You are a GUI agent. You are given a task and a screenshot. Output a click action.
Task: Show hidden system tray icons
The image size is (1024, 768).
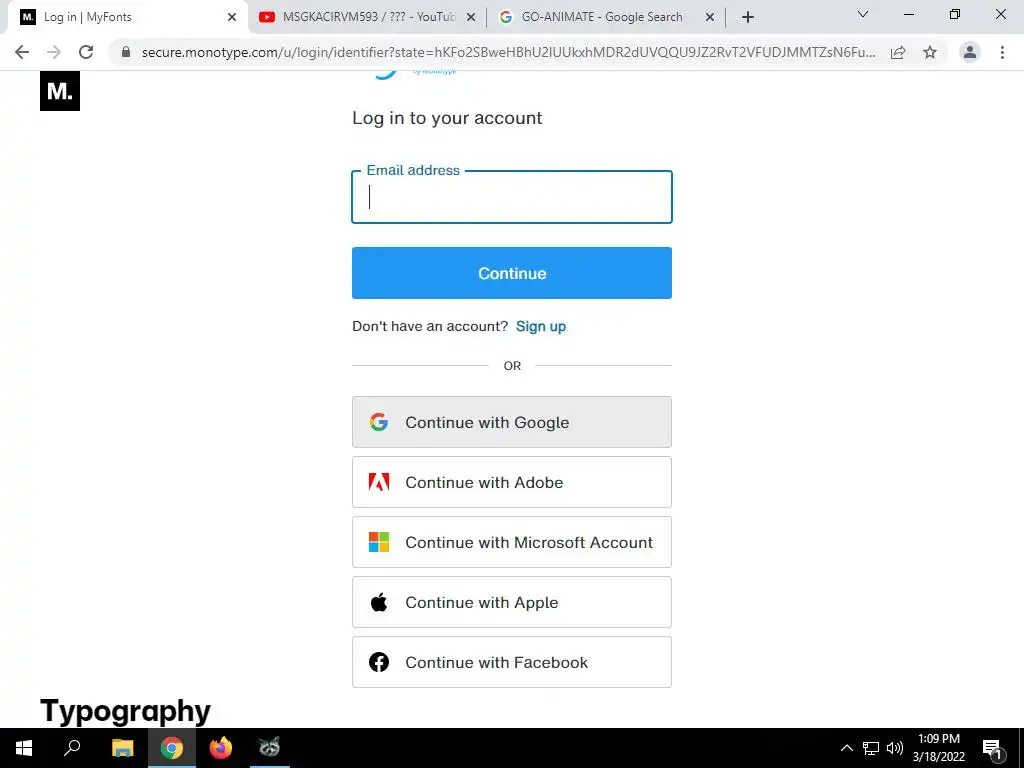coord(846,748)
